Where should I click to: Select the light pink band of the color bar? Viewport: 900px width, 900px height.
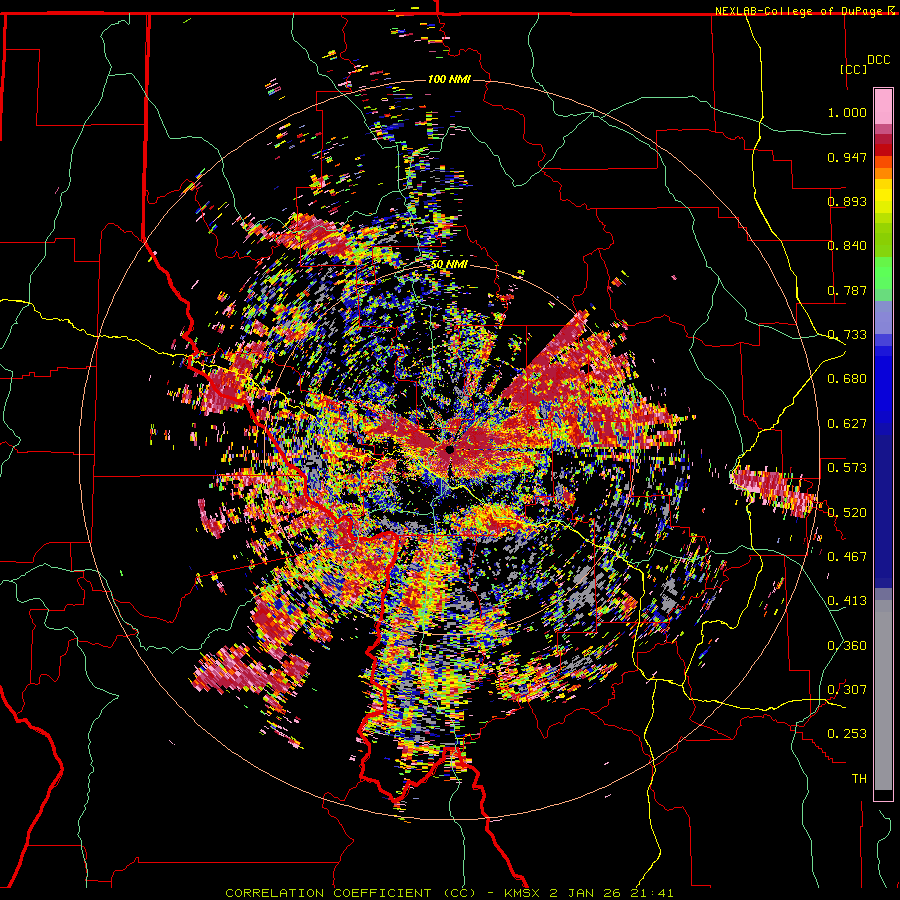(x=883, y=106)
